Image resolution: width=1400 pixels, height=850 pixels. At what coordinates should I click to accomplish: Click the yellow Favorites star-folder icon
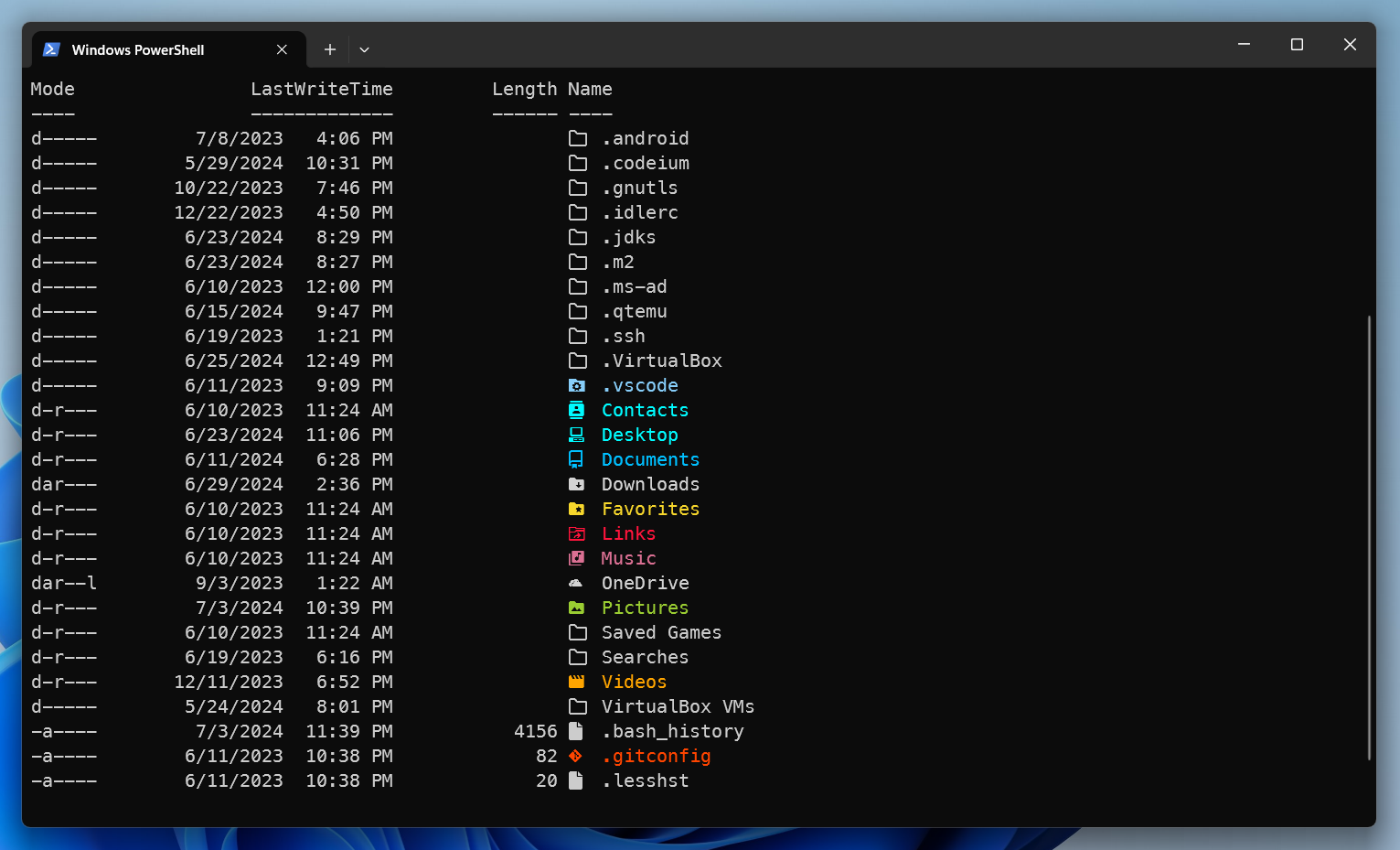coord(577,509)
